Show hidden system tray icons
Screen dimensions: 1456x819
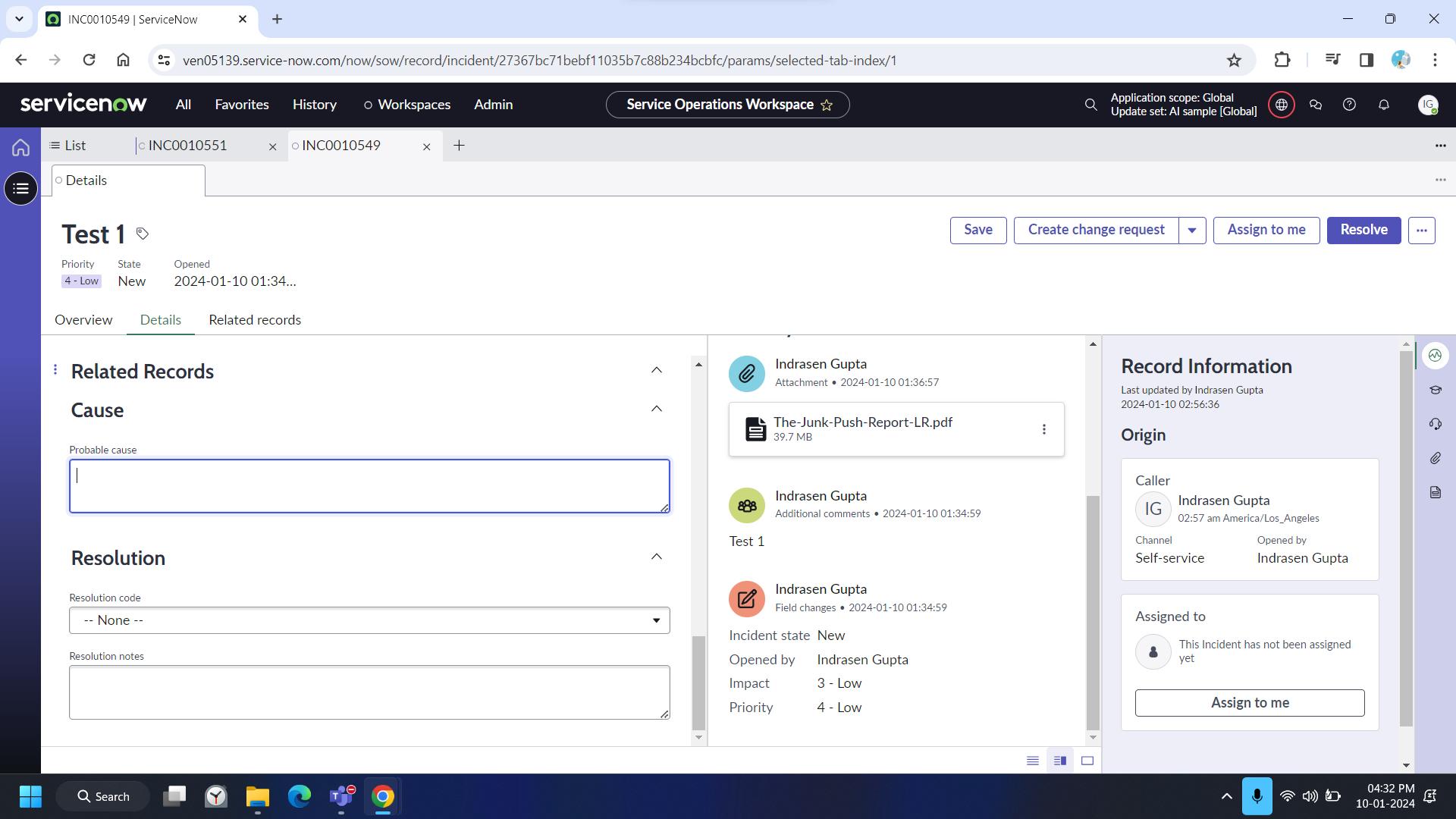[1225, 796]
